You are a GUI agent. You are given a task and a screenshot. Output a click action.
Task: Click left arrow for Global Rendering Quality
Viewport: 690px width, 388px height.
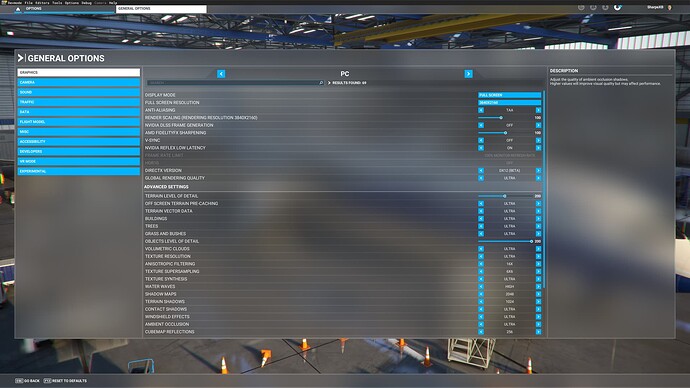pos(481,178)
